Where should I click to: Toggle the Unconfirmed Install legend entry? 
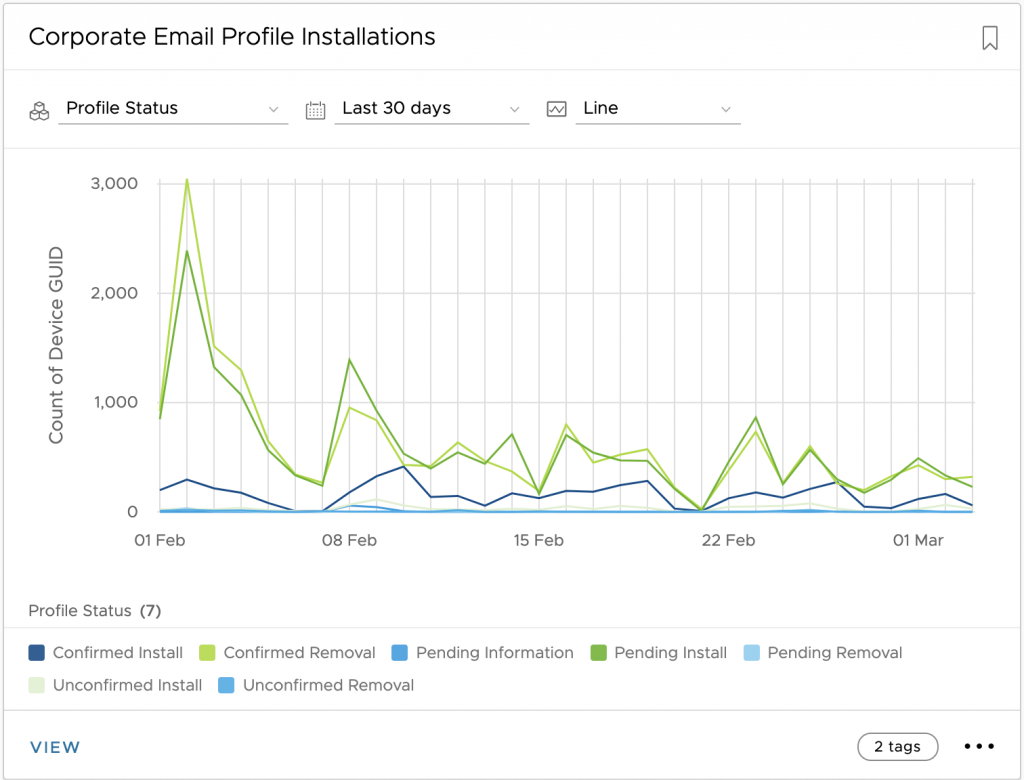[x=127, y=685]
